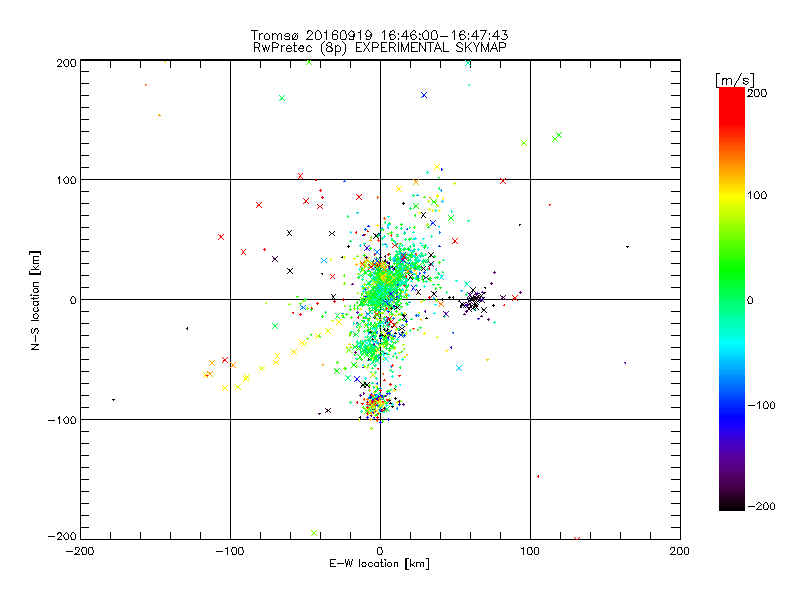Click the red top end of colorbar
The width and height of the screenshot is (800, 600).
click(x=731, y=93)
